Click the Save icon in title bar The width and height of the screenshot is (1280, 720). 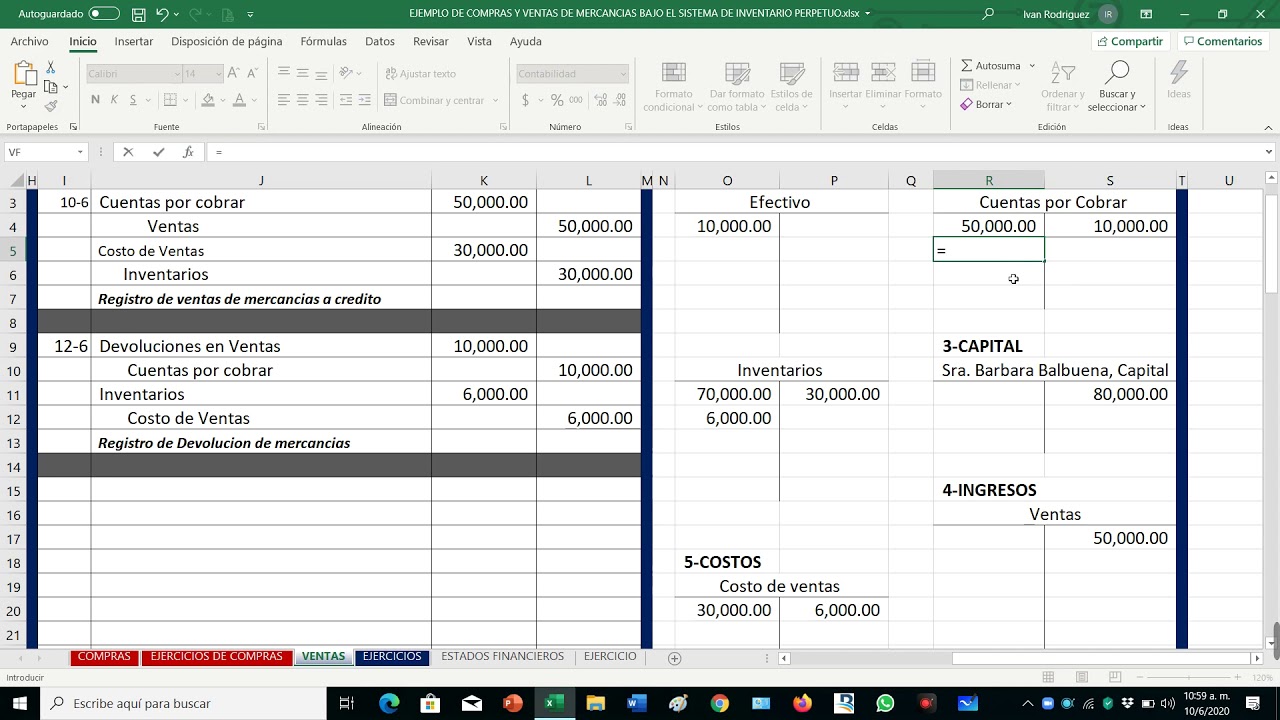point(138,14)
